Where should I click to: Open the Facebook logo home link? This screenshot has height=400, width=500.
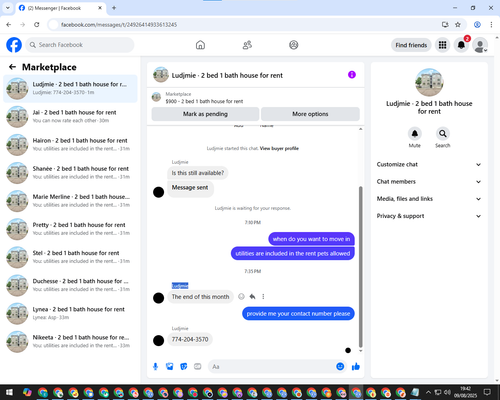14,45
